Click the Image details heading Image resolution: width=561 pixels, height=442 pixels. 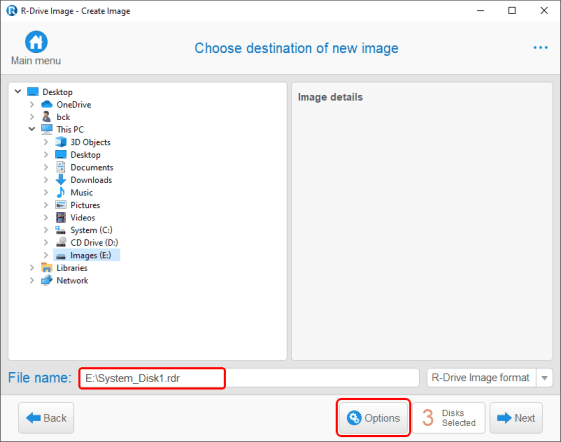[330, 97]
